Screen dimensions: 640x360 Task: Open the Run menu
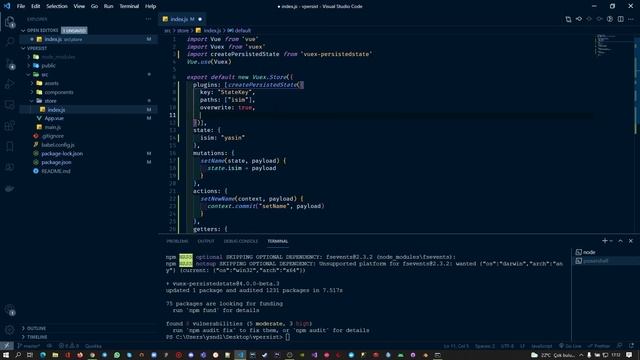tap(108, 6)
